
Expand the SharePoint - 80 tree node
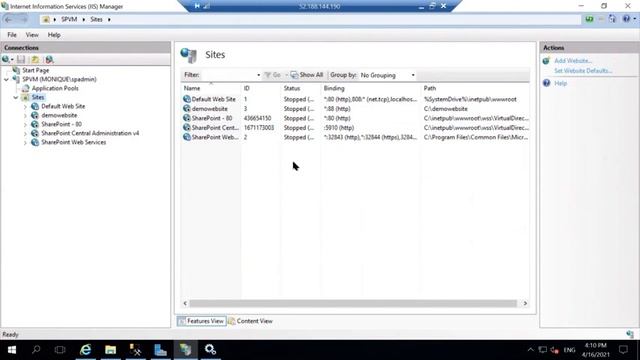[25, 125]
